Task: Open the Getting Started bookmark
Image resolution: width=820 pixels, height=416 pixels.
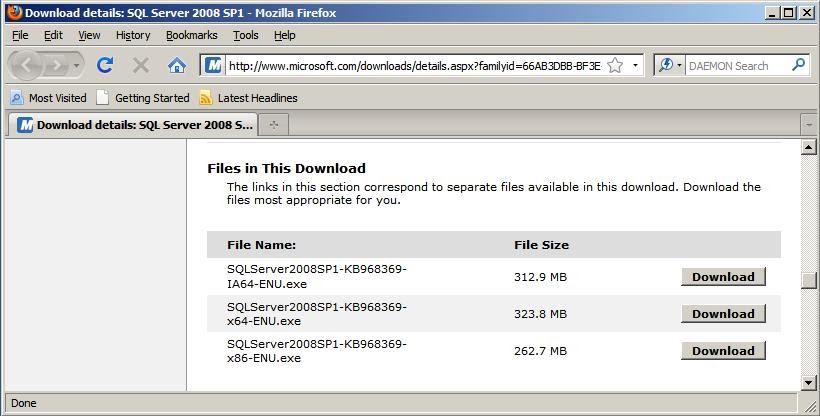Action: [143, 98]
